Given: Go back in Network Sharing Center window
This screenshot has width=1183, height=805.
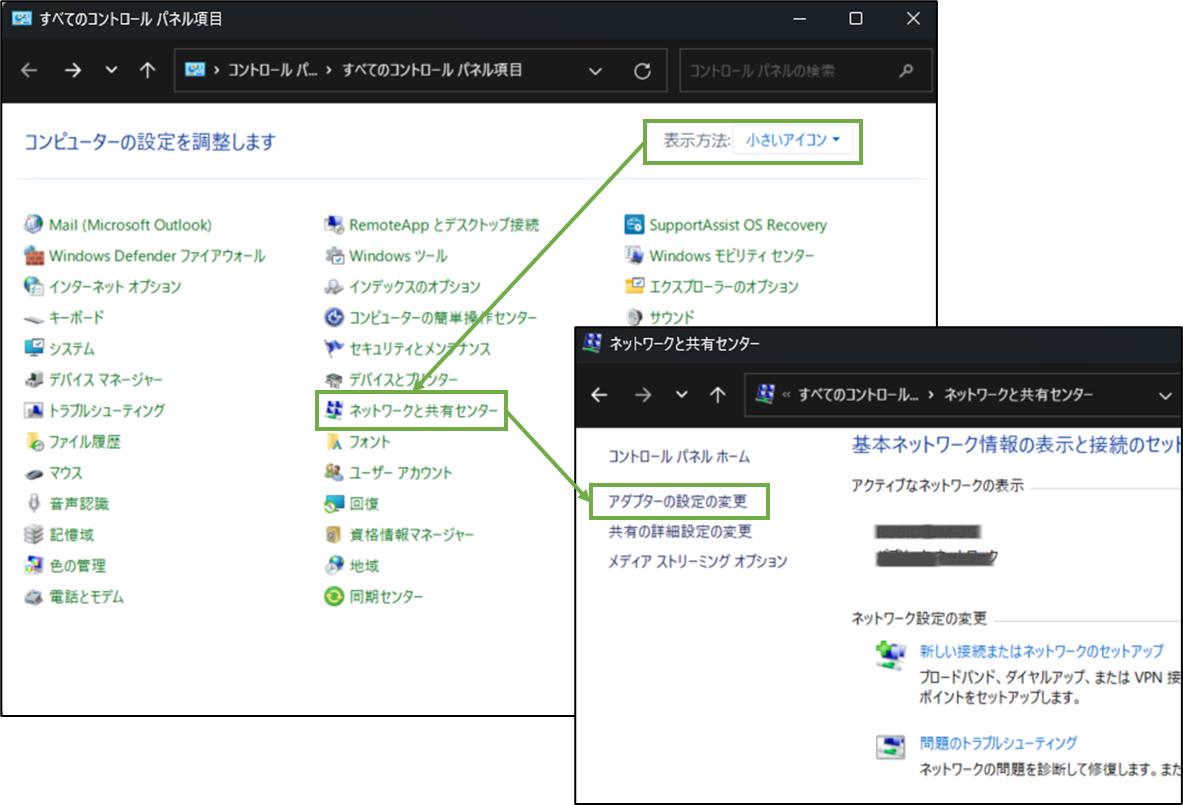Looking at the screenshot, I should pos(599,395).
